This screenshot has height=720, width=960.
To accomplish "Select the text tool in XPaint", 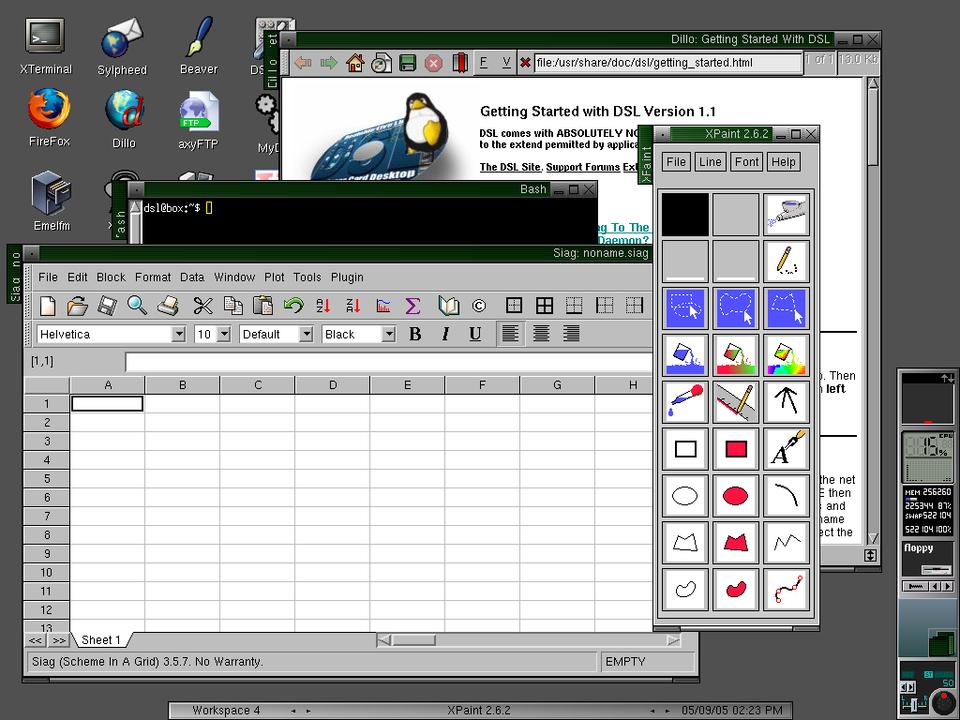I will [786, 449].
